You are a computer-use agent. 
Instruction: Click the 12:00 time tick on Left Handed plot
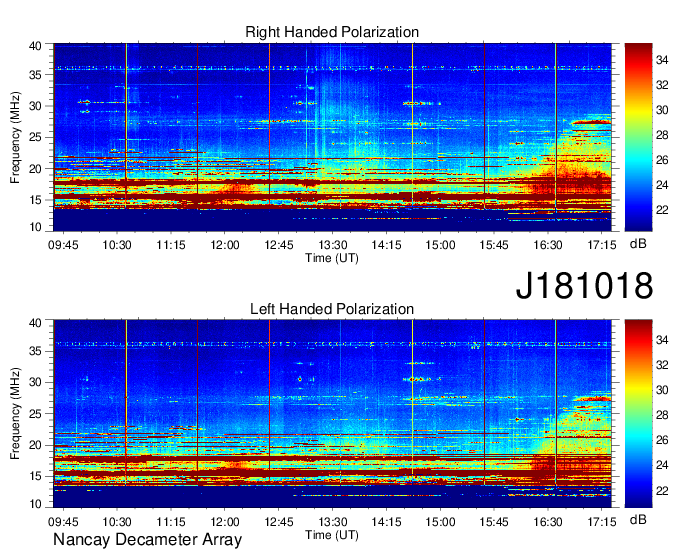point(225,521)
